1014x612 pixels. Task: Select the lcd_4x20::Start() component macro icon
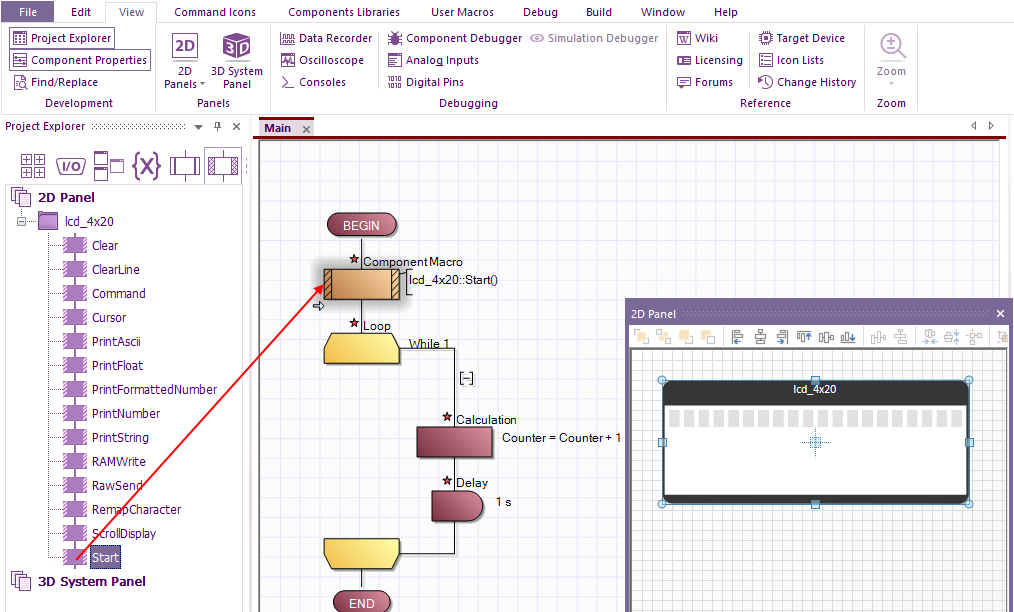[x=361, y=285]
